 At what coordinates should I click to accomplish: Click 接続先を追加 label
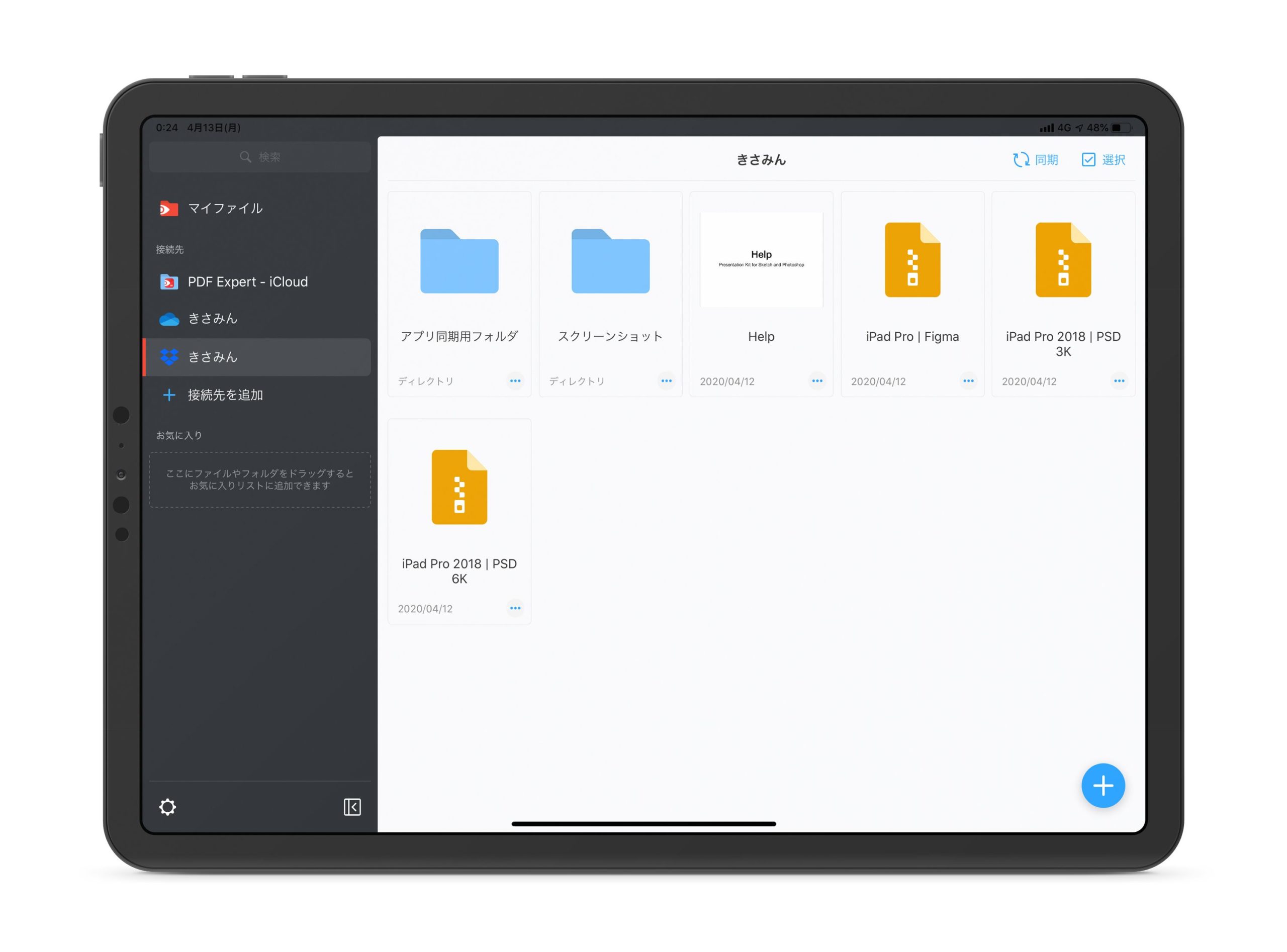[225, 395]
